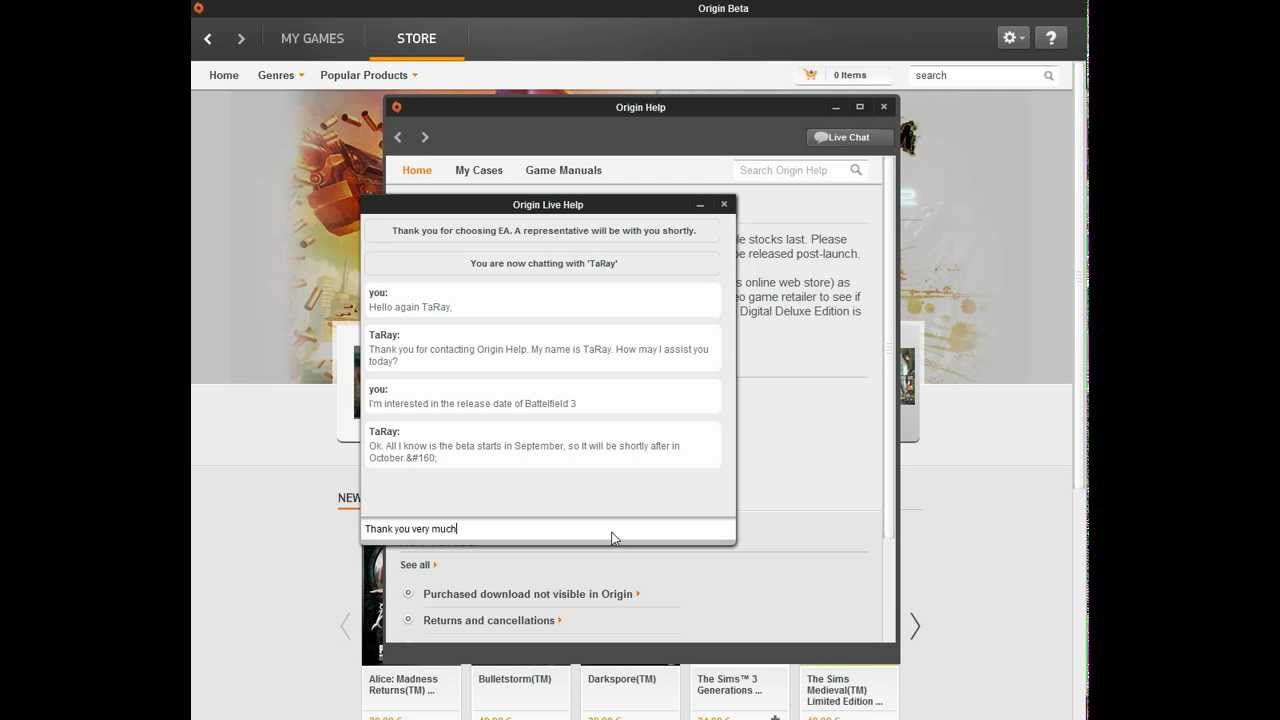
Task: Close the Origin Live Help chat window
Action: pyautogui.click(x=724, y=204)
